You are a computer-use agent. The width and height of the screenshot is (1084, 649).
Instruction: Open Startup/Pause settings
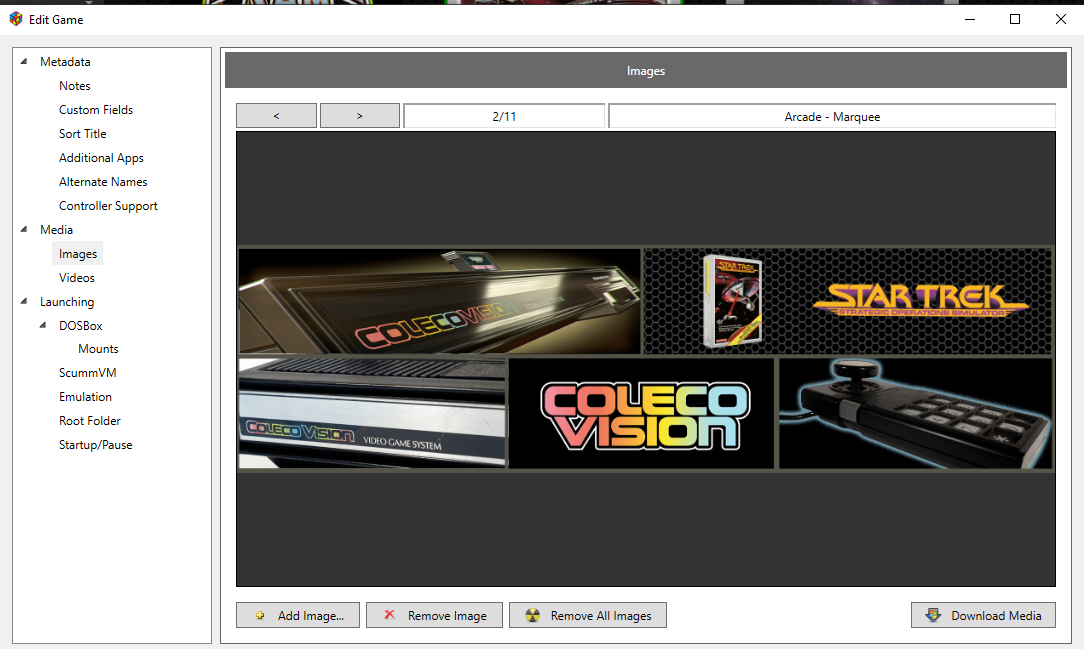pyautogui.click(x=95, y=445)
